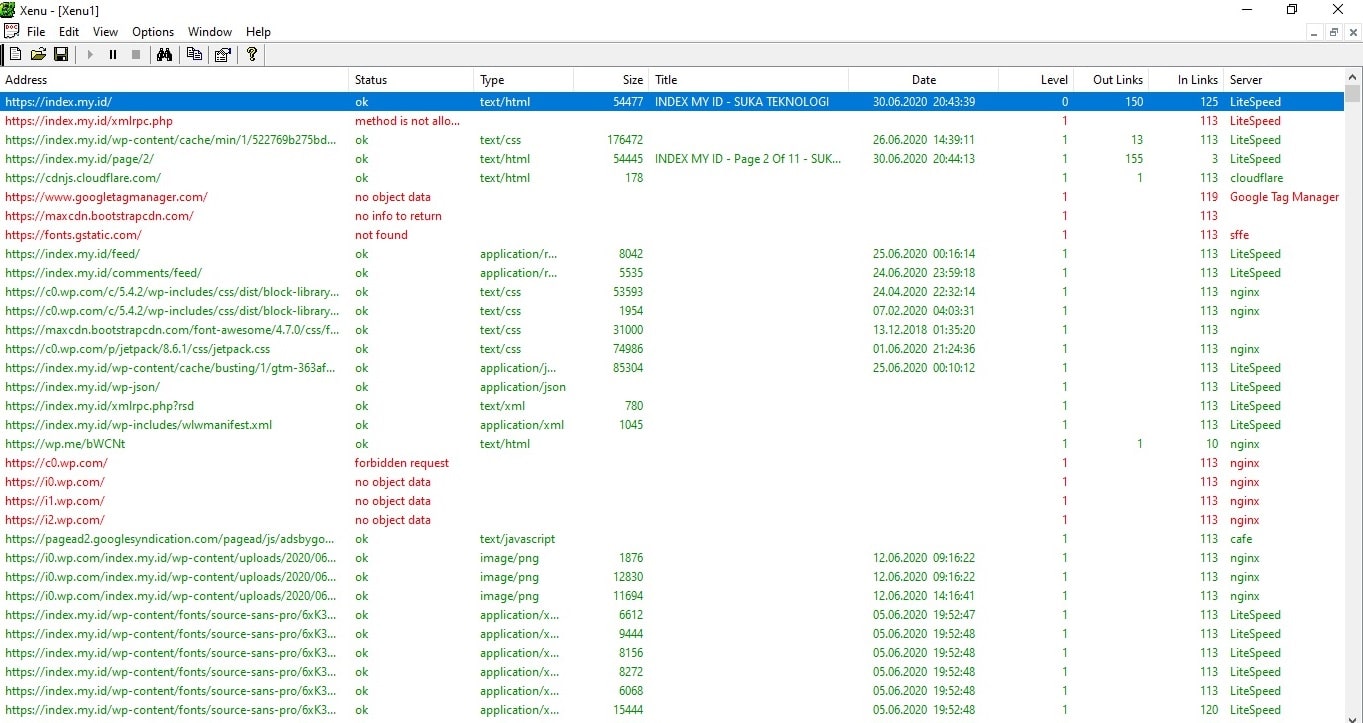The height and width of the screenshot is (723, 1363).
Task: Select the https://i0.wp.com/ row
Action: 672,481
